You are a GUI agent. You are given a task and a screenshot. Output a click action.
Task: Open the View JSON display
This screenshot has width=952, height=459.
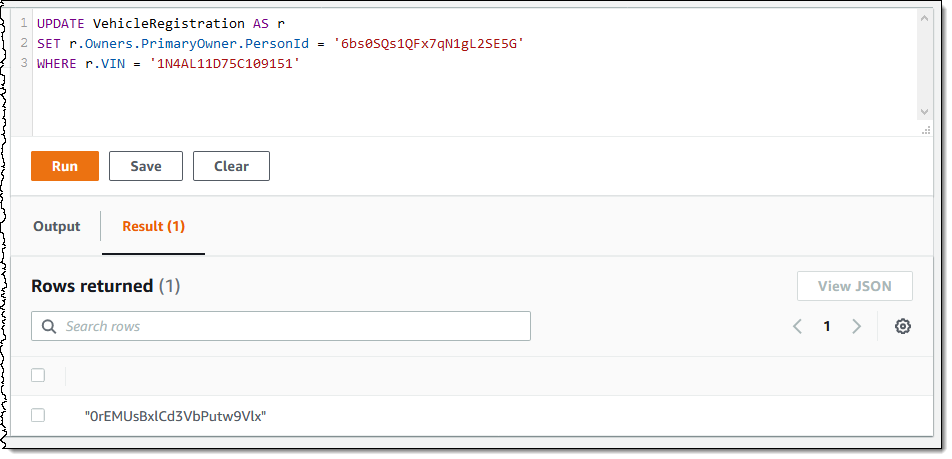pos(854,286)
